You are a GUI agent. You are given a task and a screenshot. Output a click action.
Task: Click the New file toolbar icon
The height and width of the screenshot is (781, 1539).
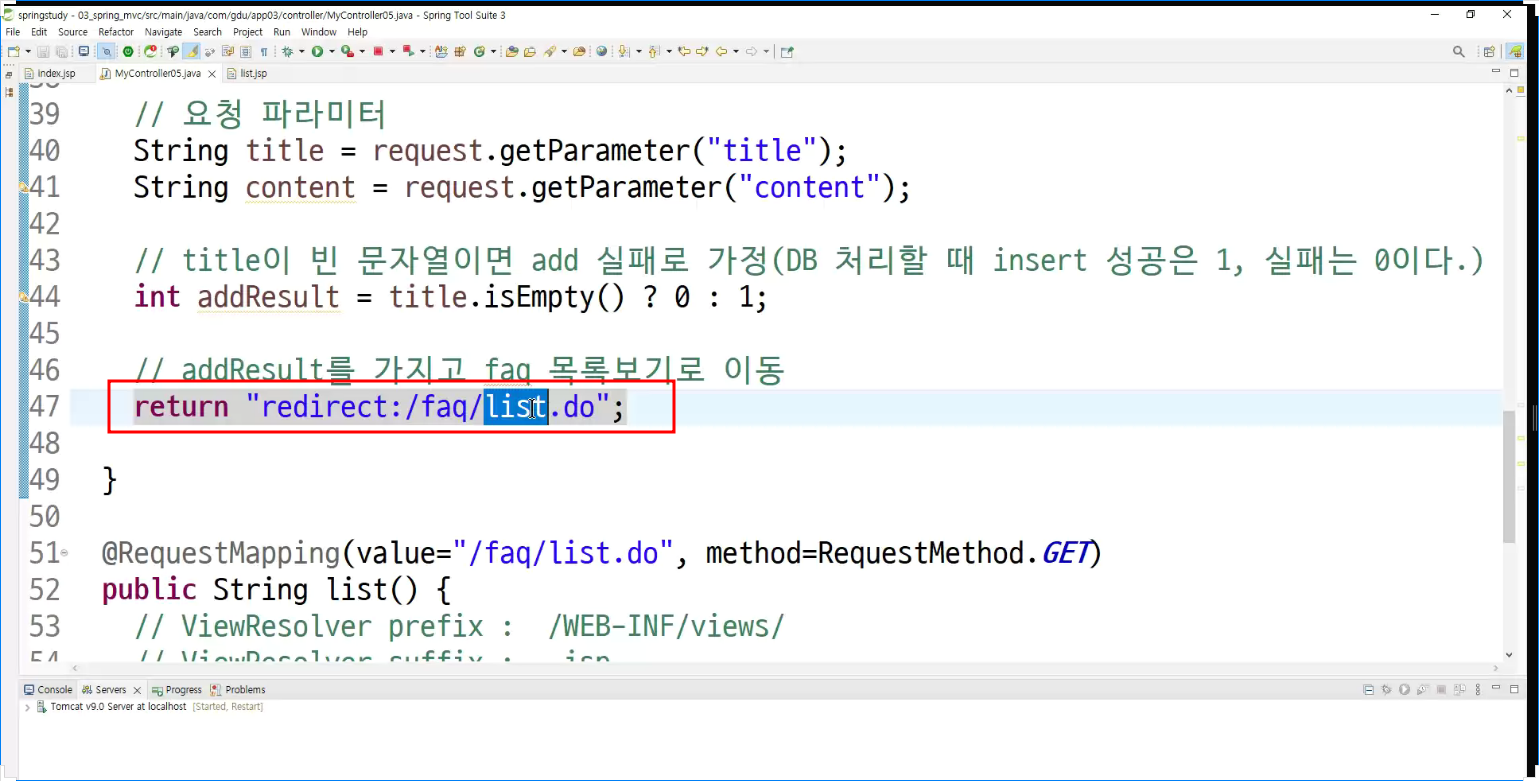click(13, 51)
